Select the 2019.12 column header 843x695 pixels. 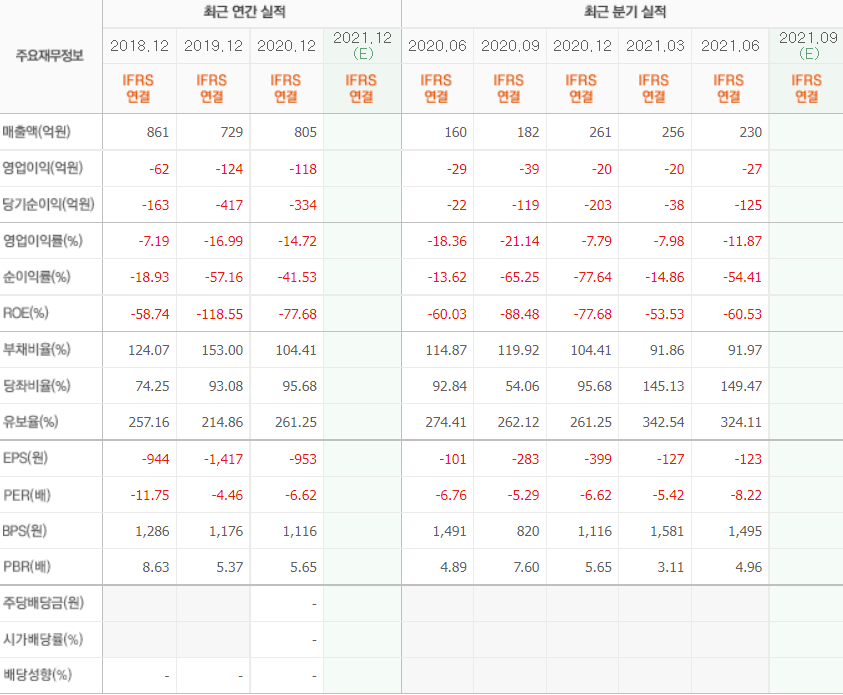pyautogui.click(x=213, y=46)
